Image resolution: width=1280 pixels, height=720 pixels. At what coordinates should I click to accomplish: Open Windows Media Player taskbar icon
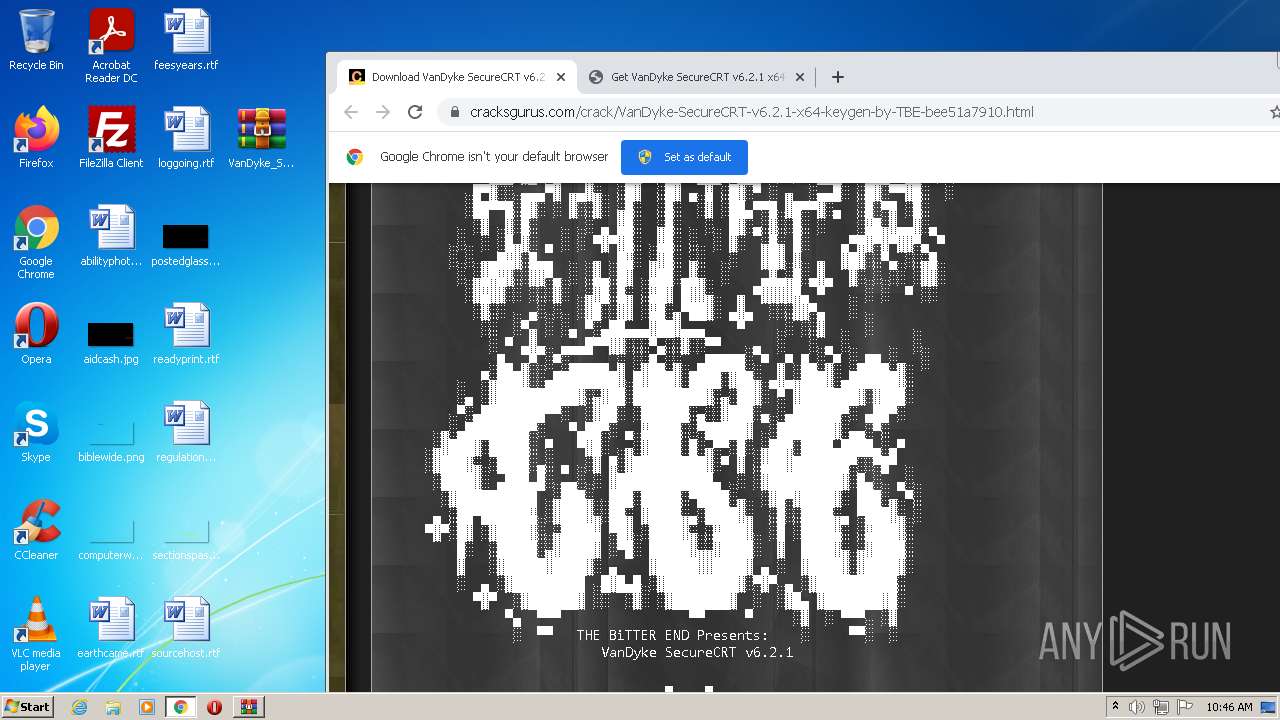pos(147,707)
